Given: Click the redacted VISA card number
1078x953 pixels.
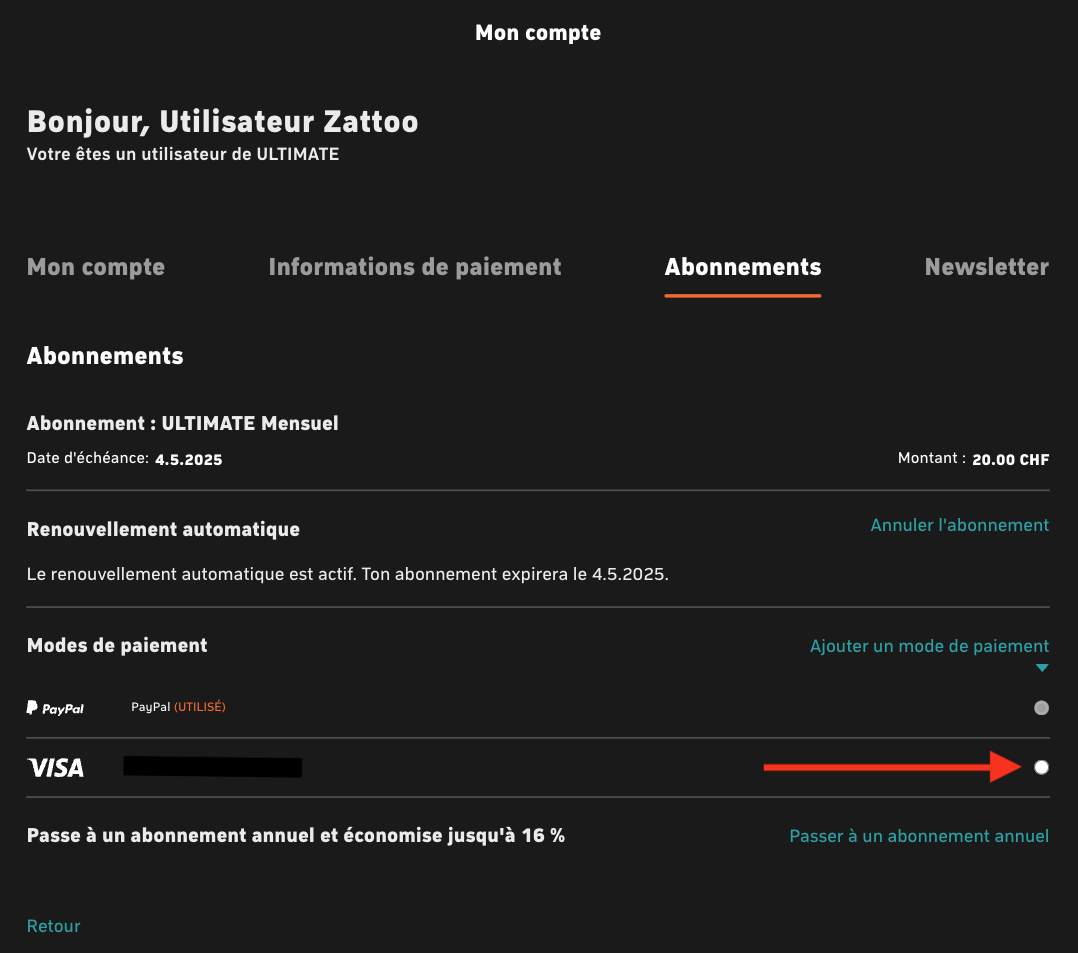Looking at the screenshot, I should [212, 767].
